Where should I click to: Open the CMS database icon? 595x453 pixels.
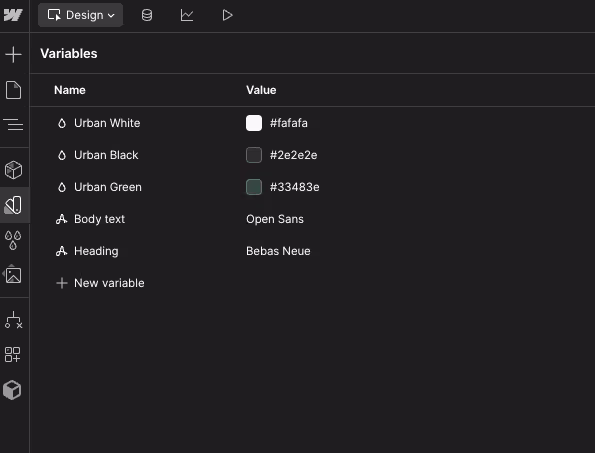tap(147, 15)
